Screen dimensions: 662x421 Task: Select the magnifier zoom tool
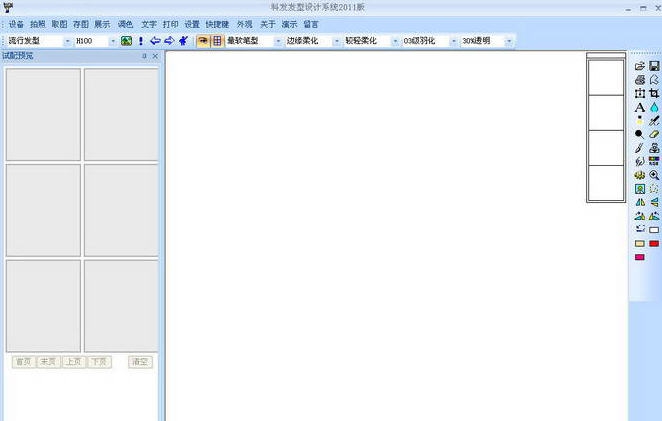click(654, 175)
